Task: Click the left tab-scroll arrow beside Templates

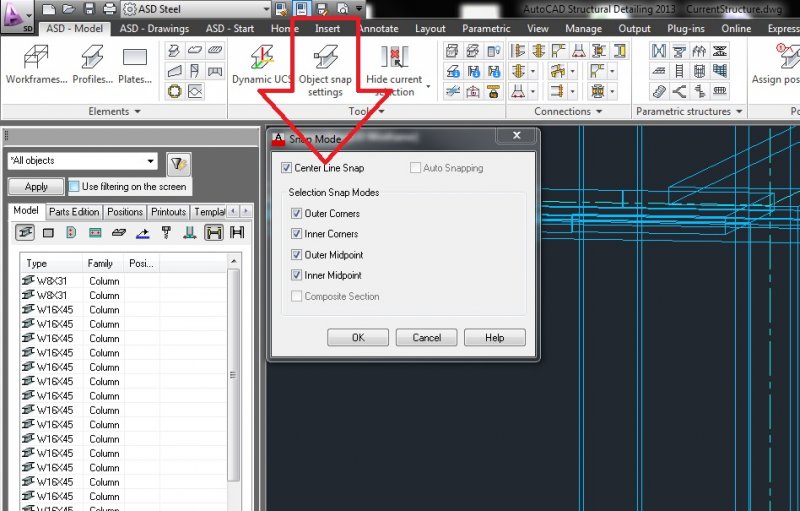Action: click(233, 211)
